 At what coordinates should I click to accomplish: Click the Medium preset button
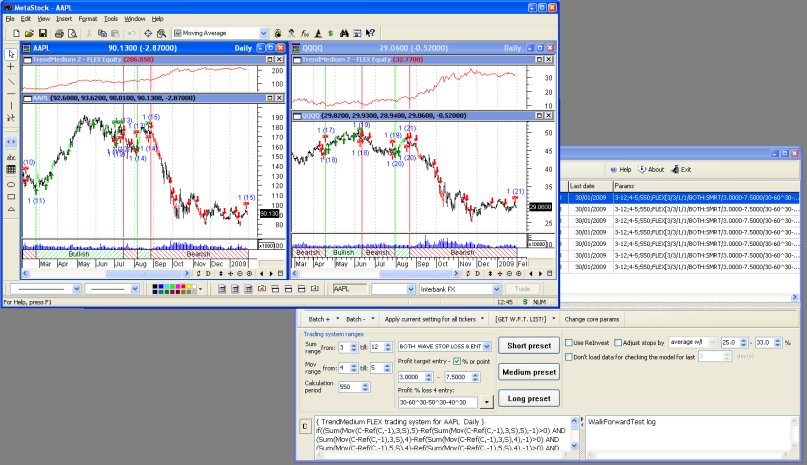[528, 372]
